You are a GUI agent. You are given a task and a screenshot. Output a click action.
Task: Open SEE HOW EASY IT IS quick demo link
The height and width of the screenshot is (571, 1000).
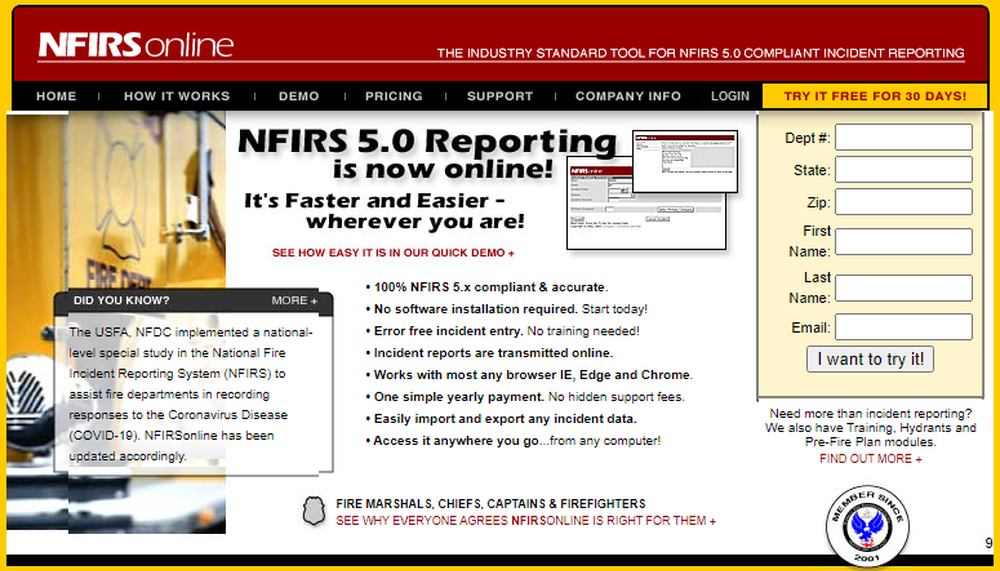tap(393, 253)
